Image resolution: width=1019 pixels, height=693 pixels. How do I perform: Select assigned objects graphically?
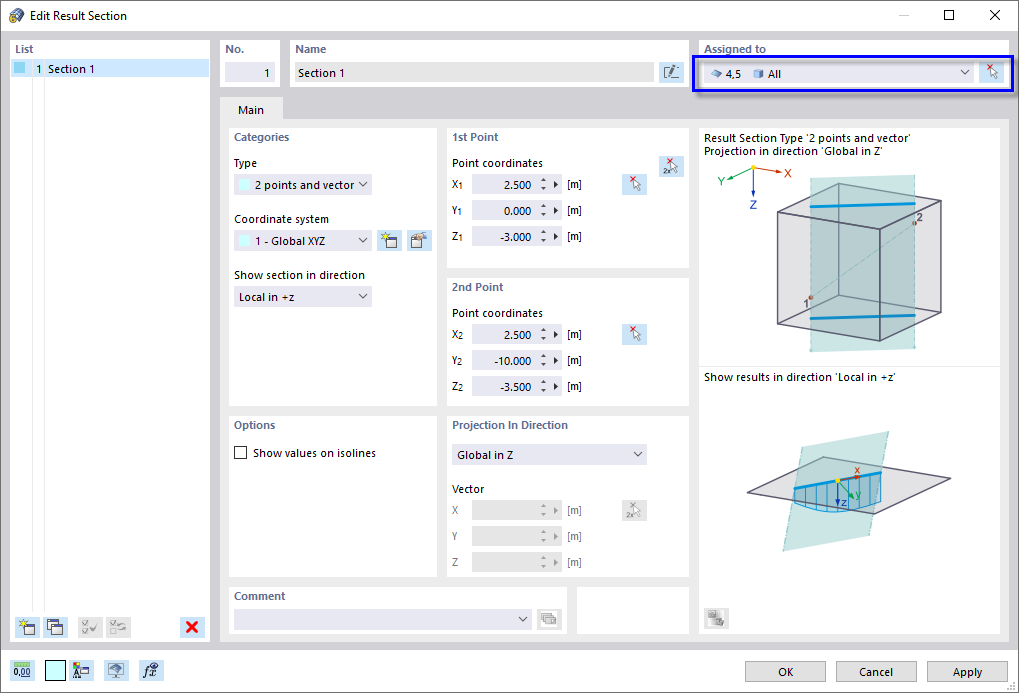pos(993,71)
